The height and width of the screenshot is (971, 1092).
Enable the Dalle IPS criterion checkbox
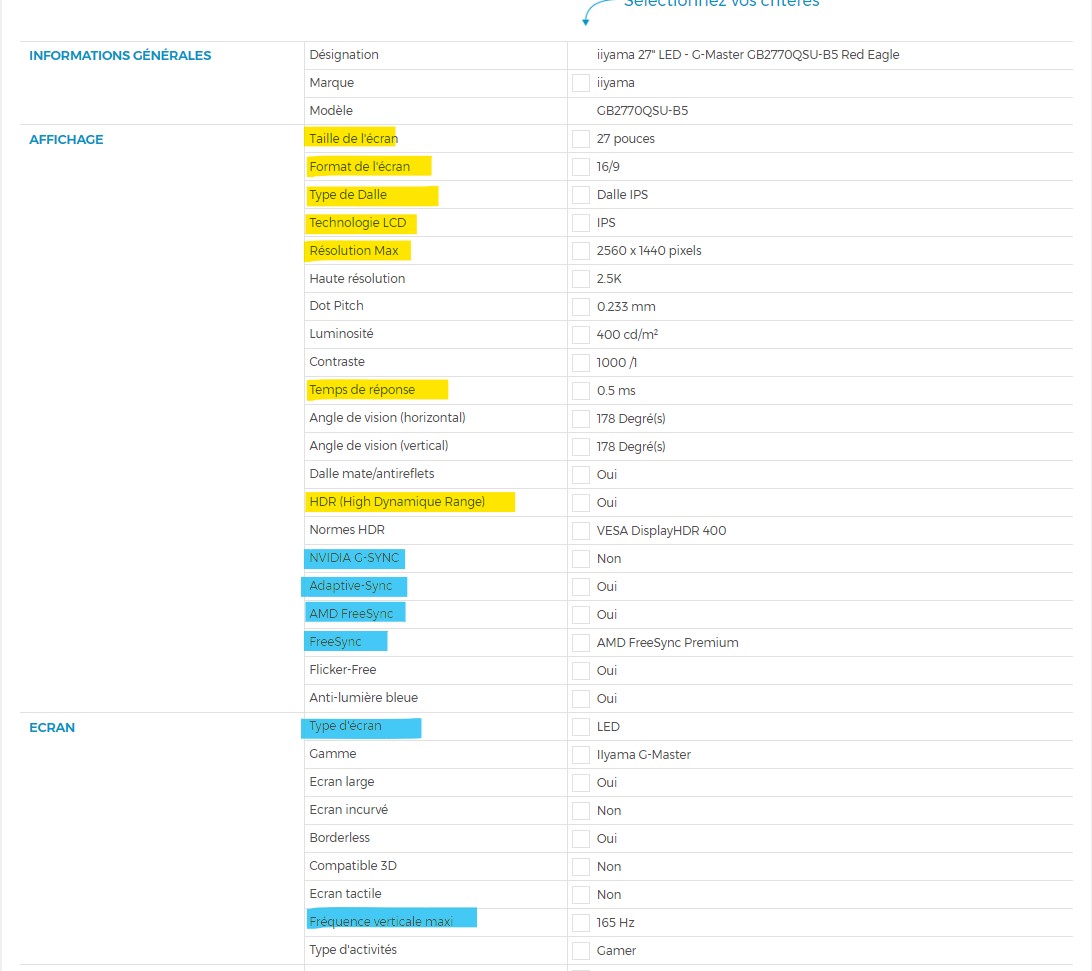[x=581, y=194]
